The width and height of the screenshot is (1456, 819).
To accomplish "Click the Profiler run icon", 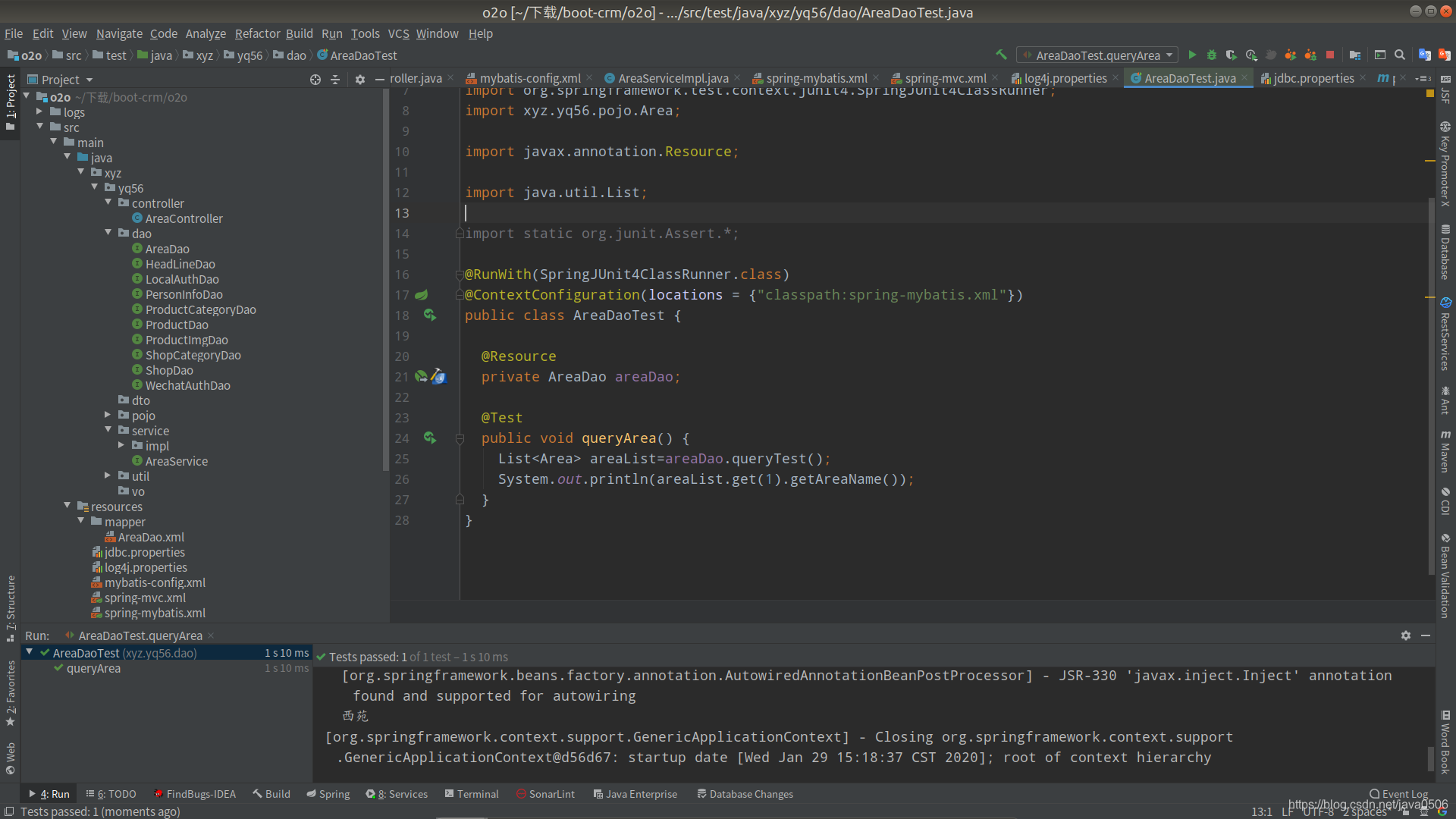I will (x=1251, y=55).
